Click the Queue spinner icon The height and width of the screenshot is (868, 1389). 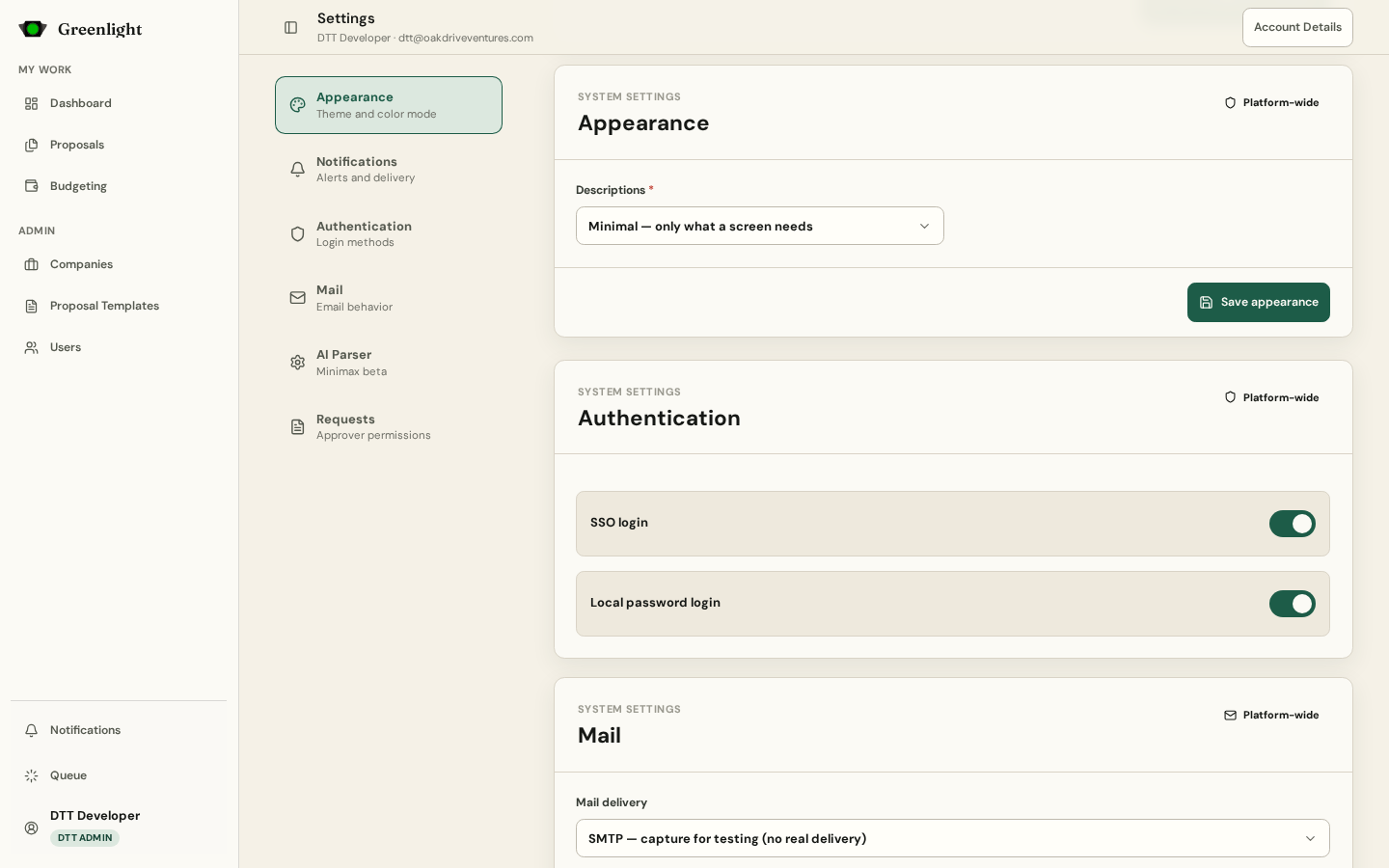pyautogui.click(x=32, y=775)
